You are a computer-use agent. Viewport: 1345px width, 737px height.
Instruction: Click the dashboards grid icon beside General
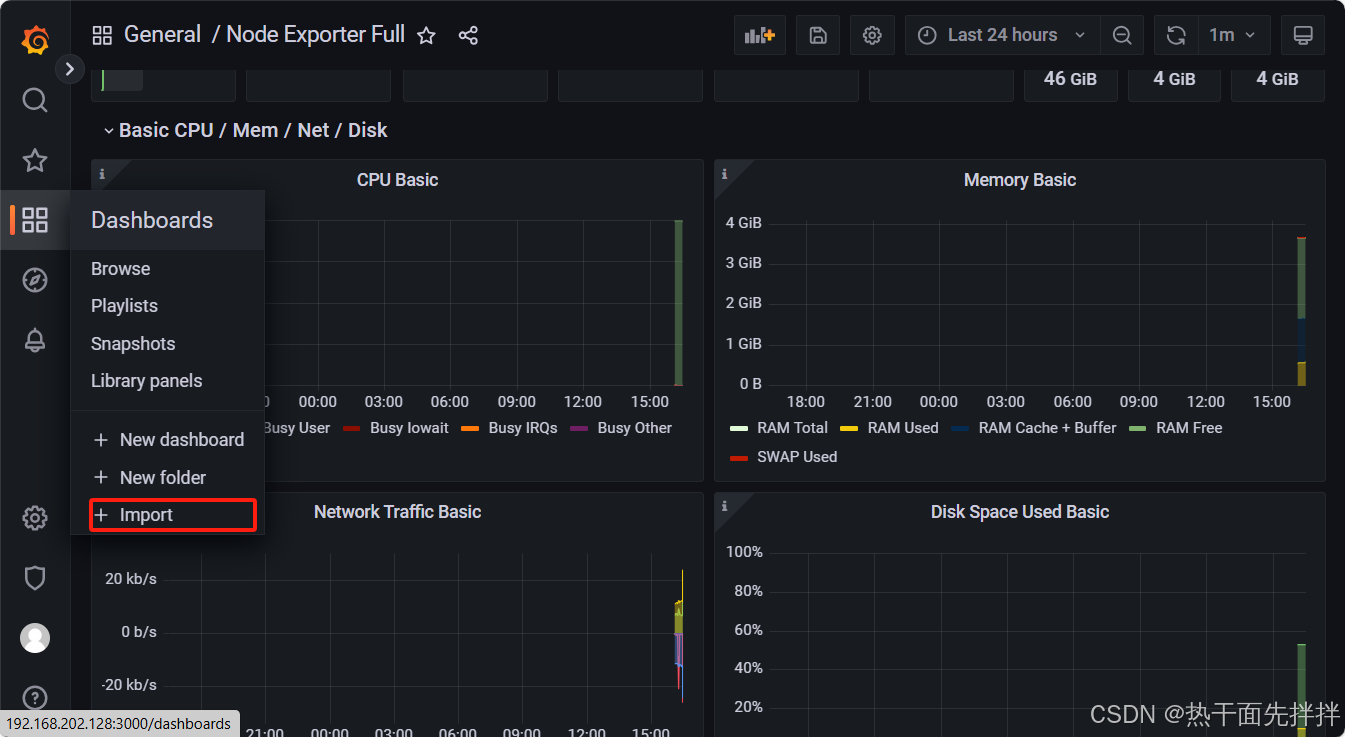tap(102, 36)
